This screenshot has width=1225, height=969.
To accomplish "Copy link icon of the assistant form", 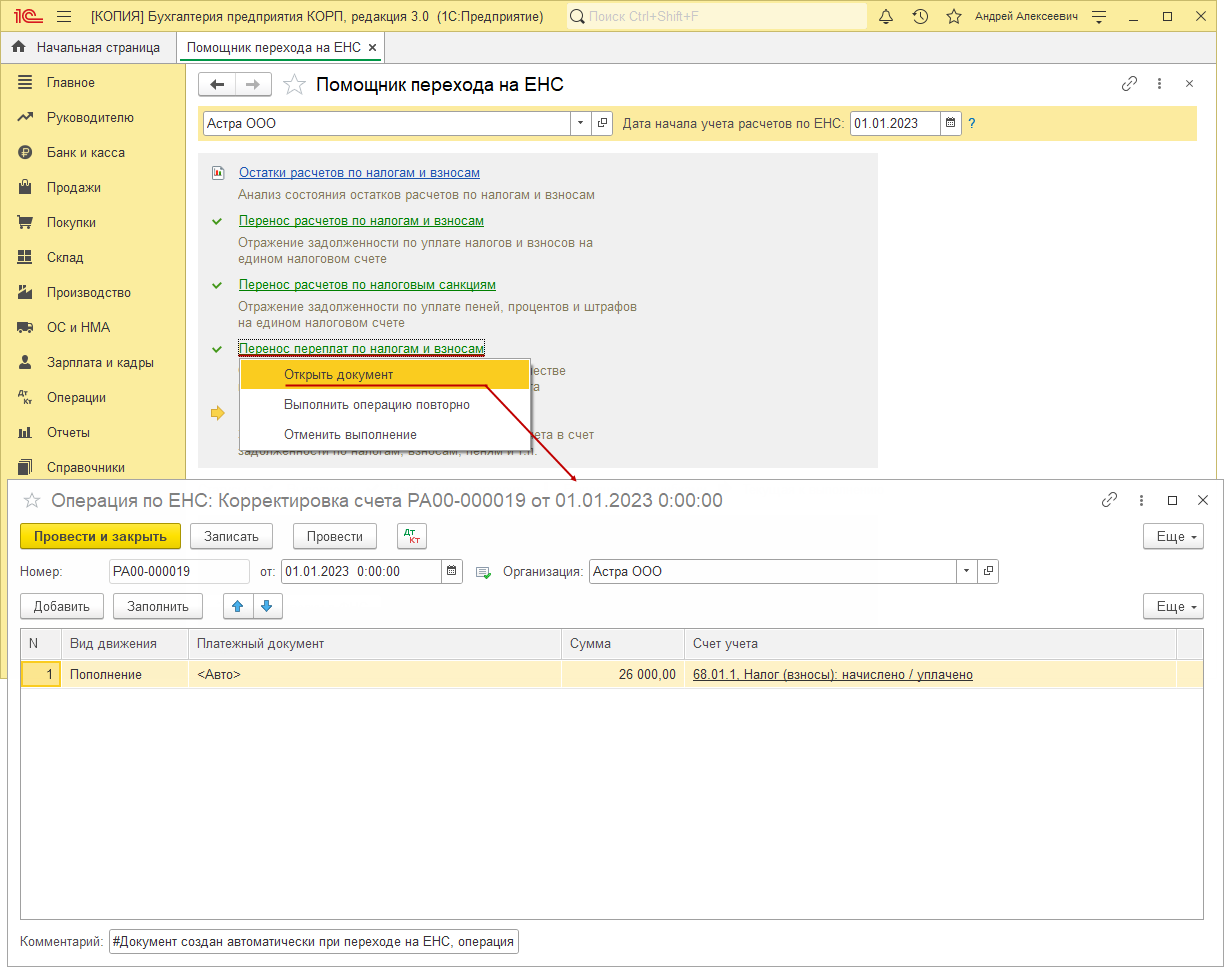I will tap(1129, 84).
